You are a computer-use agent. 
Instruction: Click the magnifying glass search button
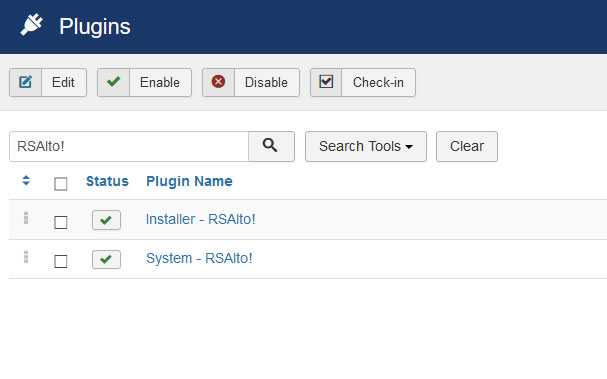271,146
